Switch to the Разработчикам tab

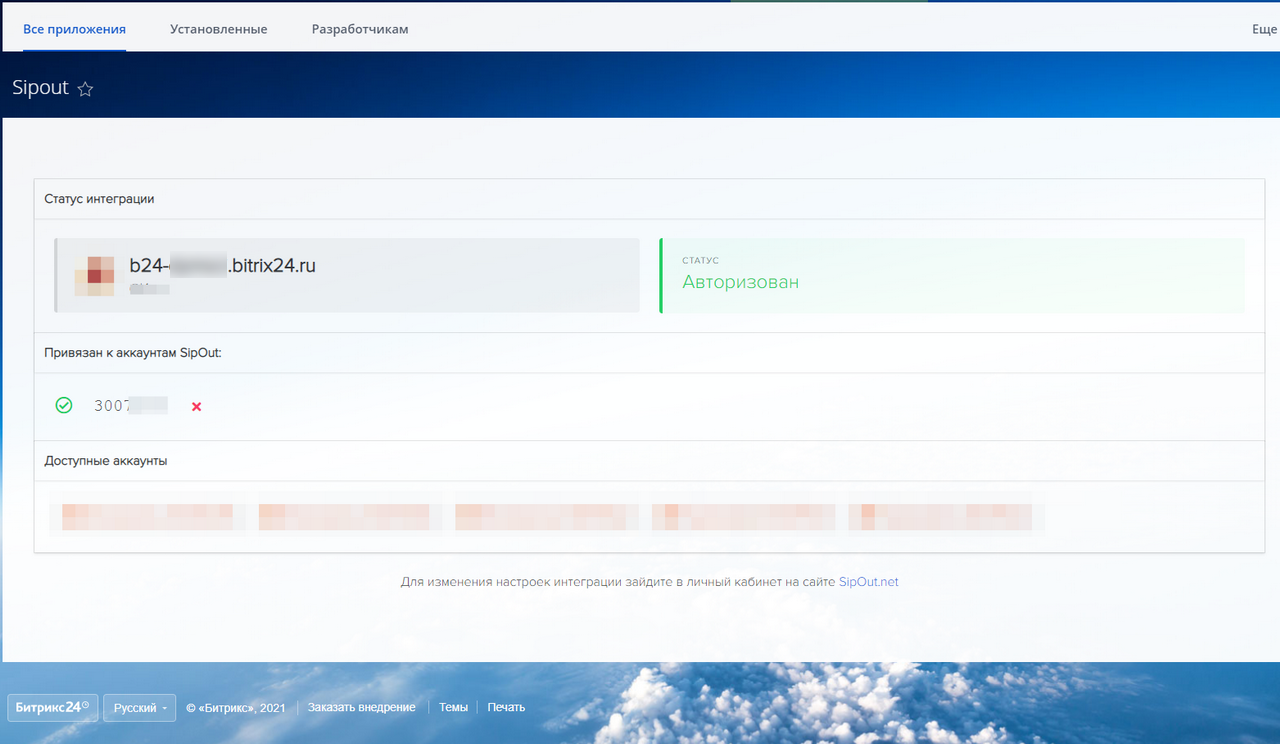359,29
